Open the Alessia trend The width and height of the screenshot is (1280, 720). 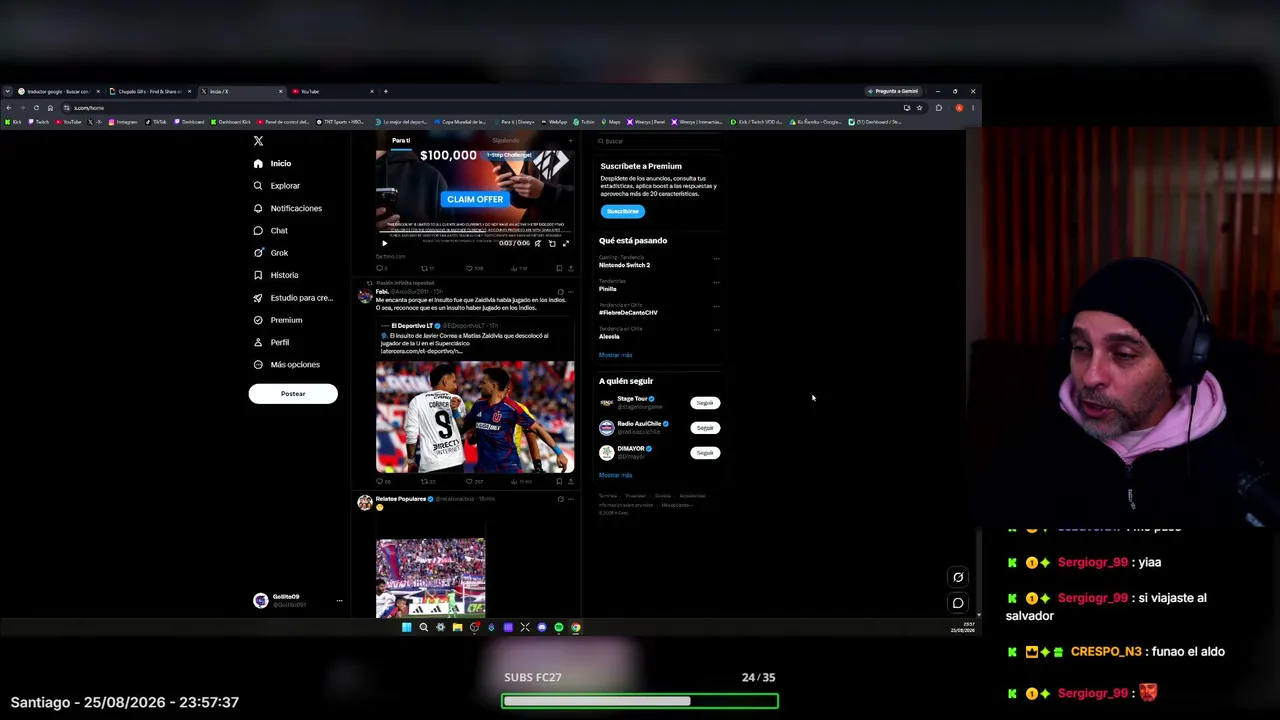(609, 337)
